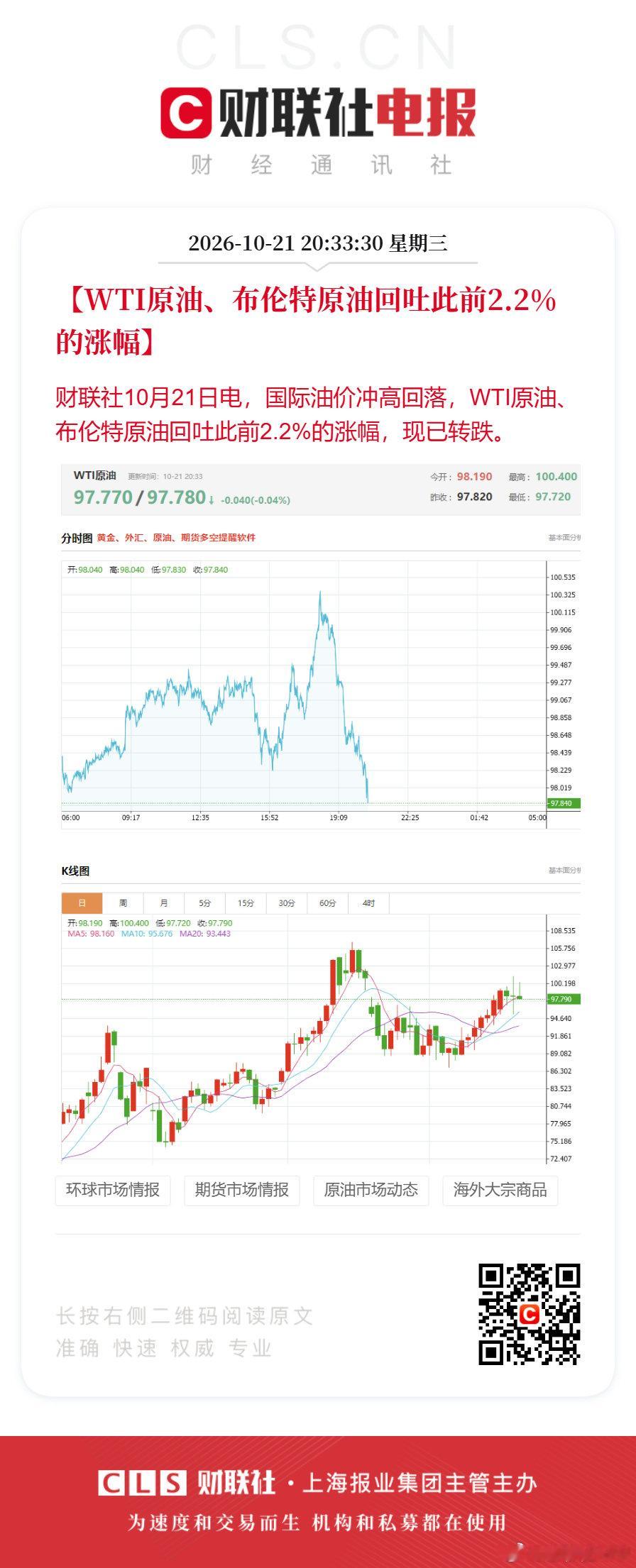Click the 财经通讯社 subtitle
The image size is (636, 1568).
[321, 165]
